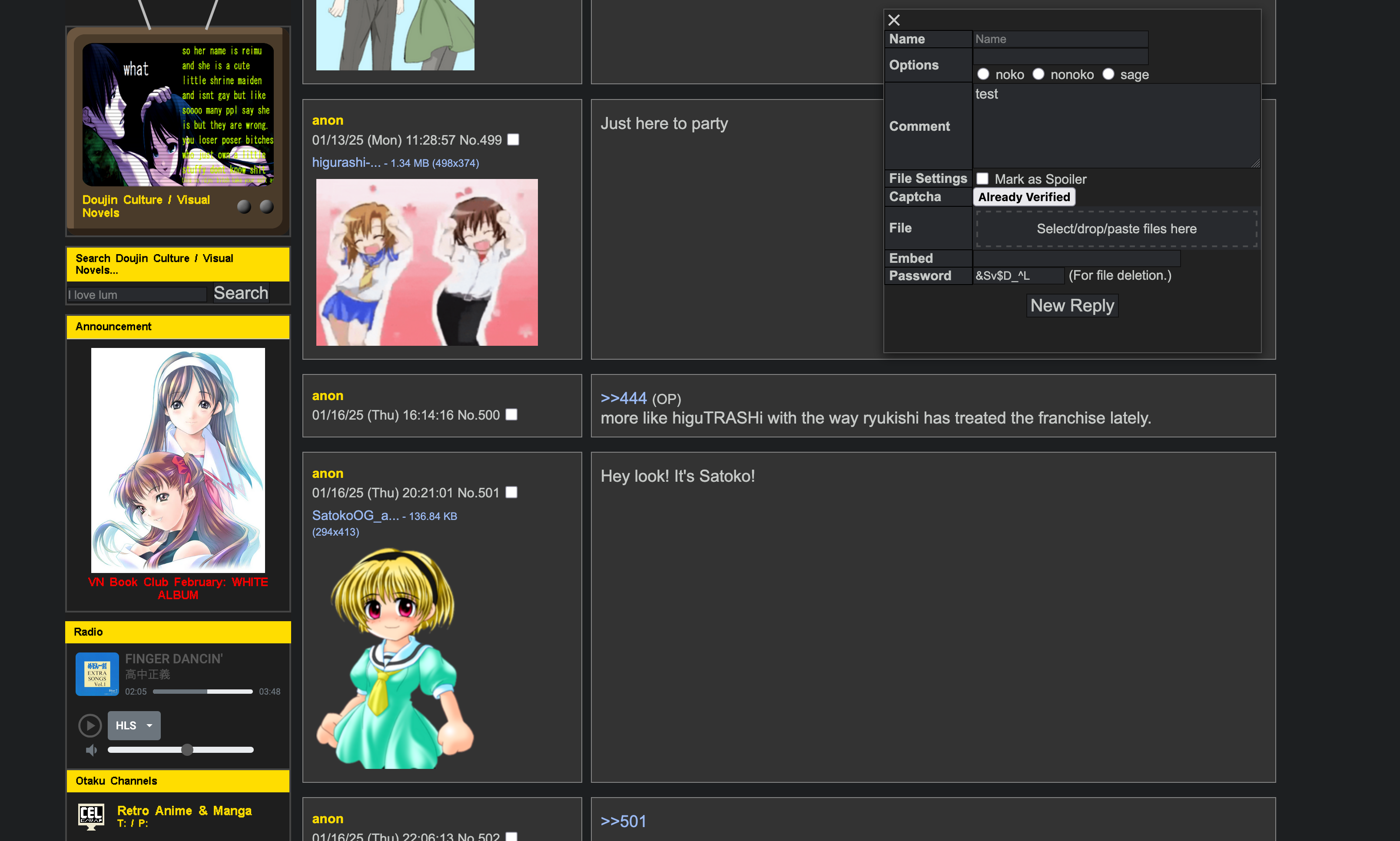Close the quick reply form
This screenshot has width=1400, height=841.
(x=894, y=20)
